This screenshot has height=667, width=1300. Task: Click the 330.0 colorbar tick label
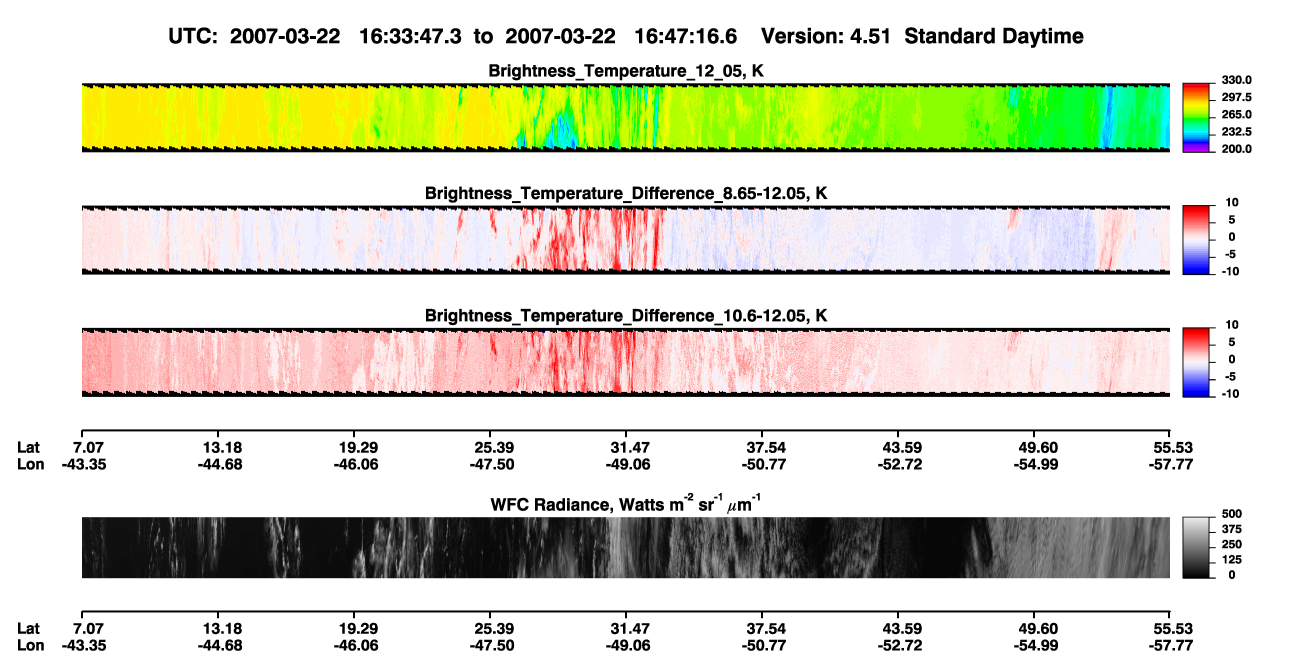(1237, 80)
